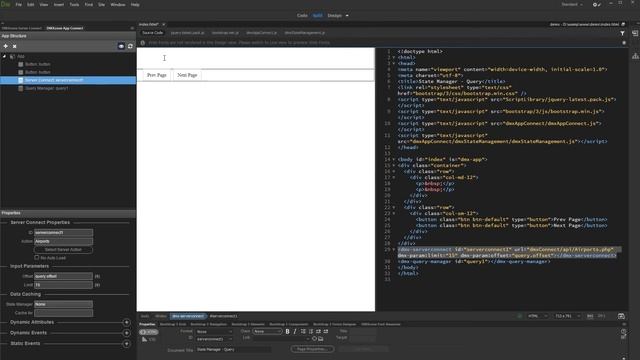
Task: Click the Limit parameter input field
Action: (x=63, y=284)
